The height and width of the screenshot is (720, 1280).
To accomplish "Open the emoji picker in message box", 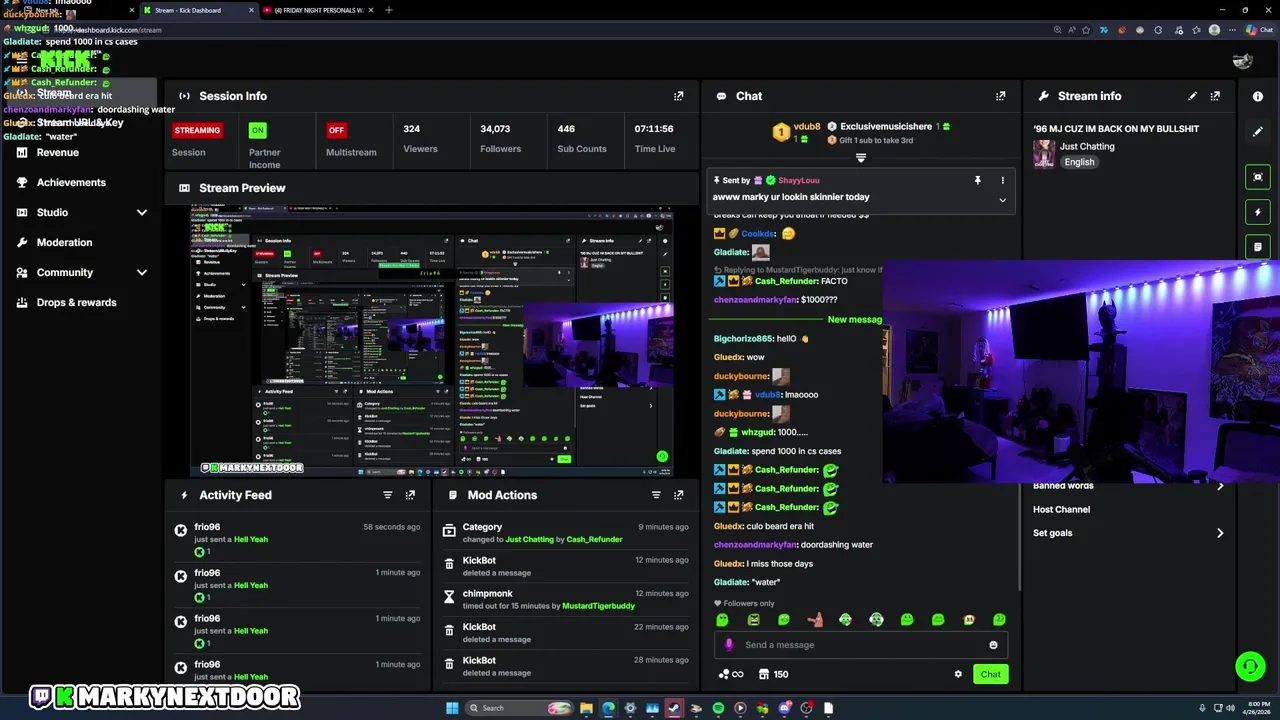I will (993, 645).
